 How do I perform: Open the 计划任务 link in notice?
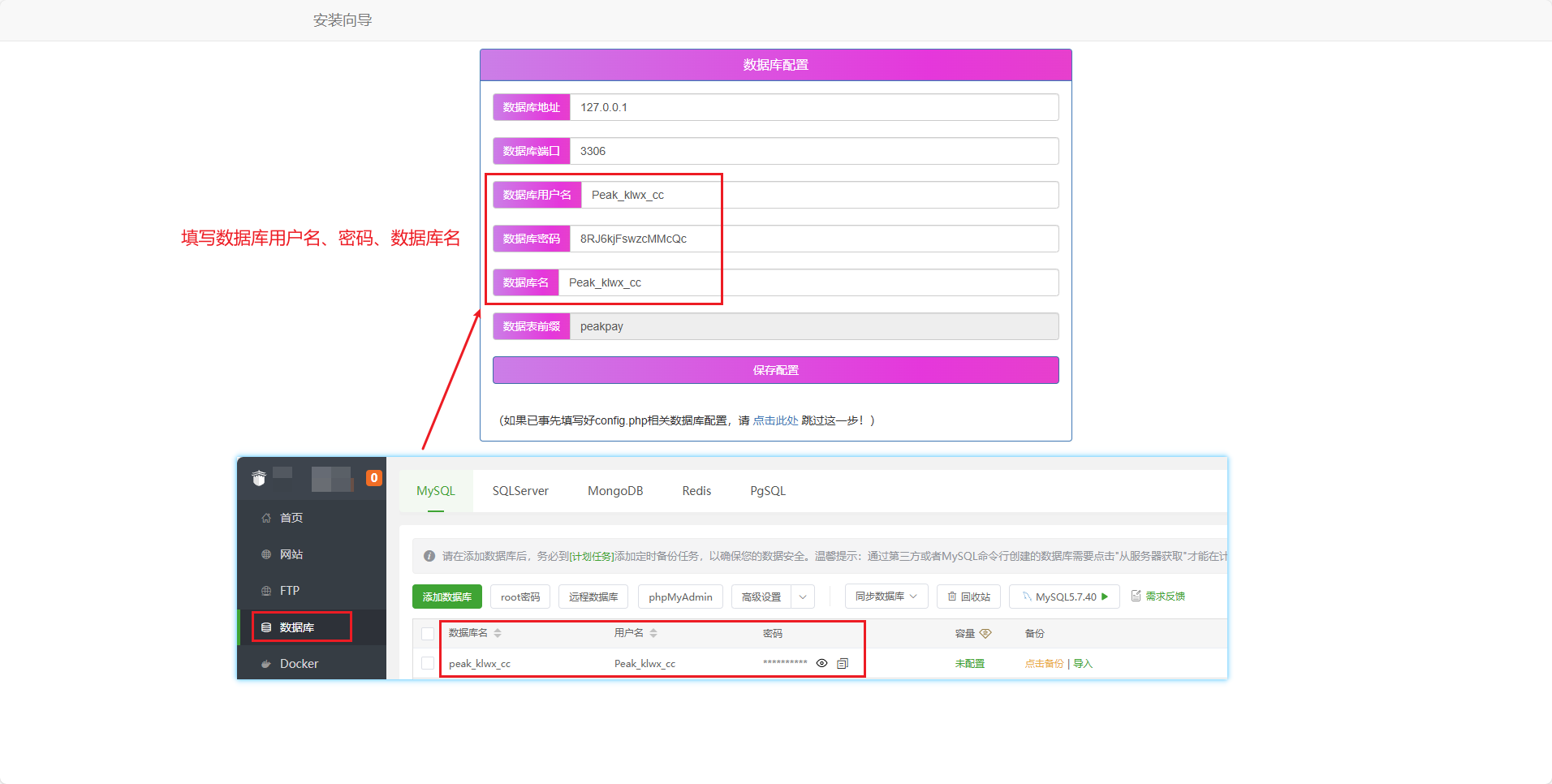click(x=592, y=556)
